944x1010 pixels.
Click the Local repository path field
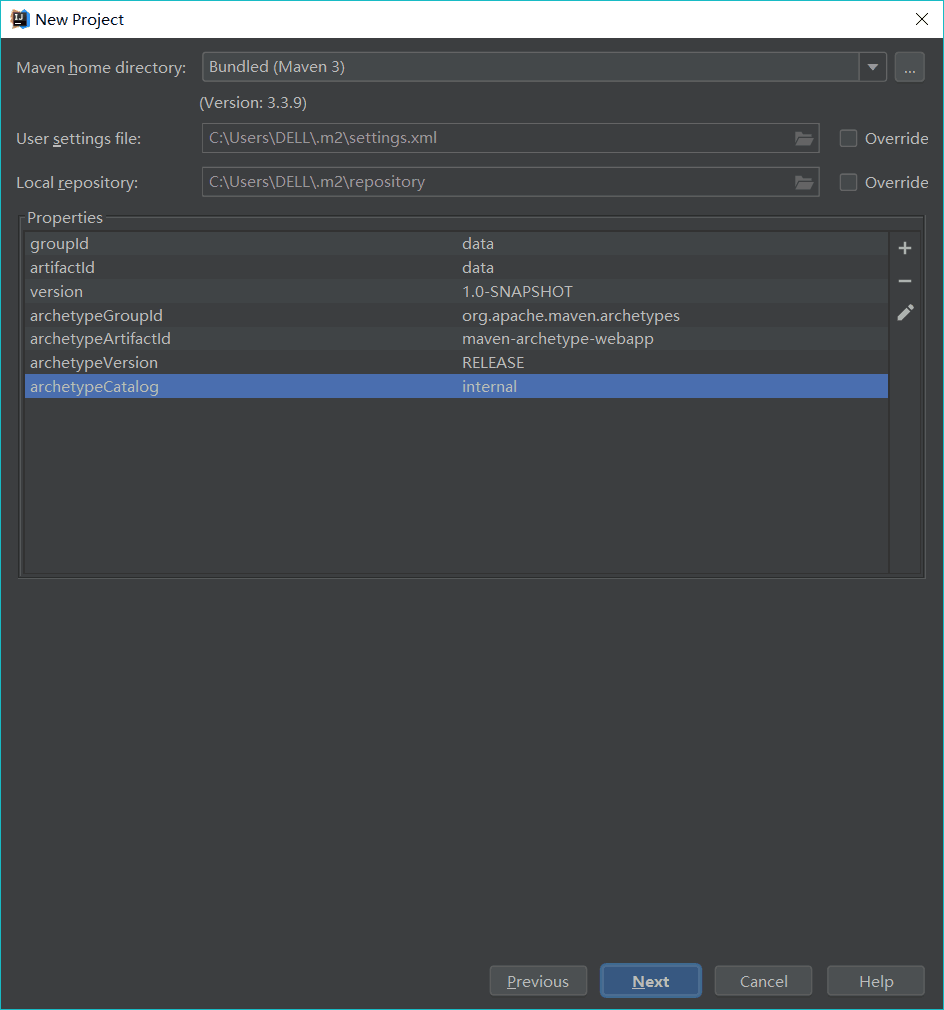point(510,182)
